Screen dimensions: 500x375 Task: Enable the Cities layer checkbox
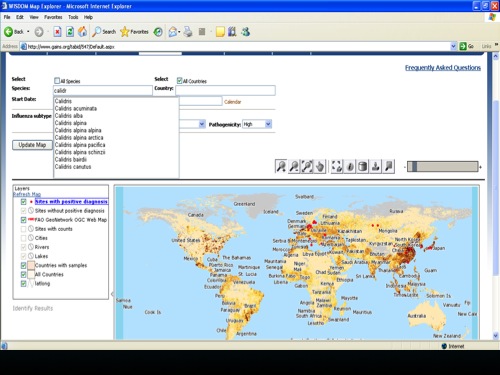(23, 238)
